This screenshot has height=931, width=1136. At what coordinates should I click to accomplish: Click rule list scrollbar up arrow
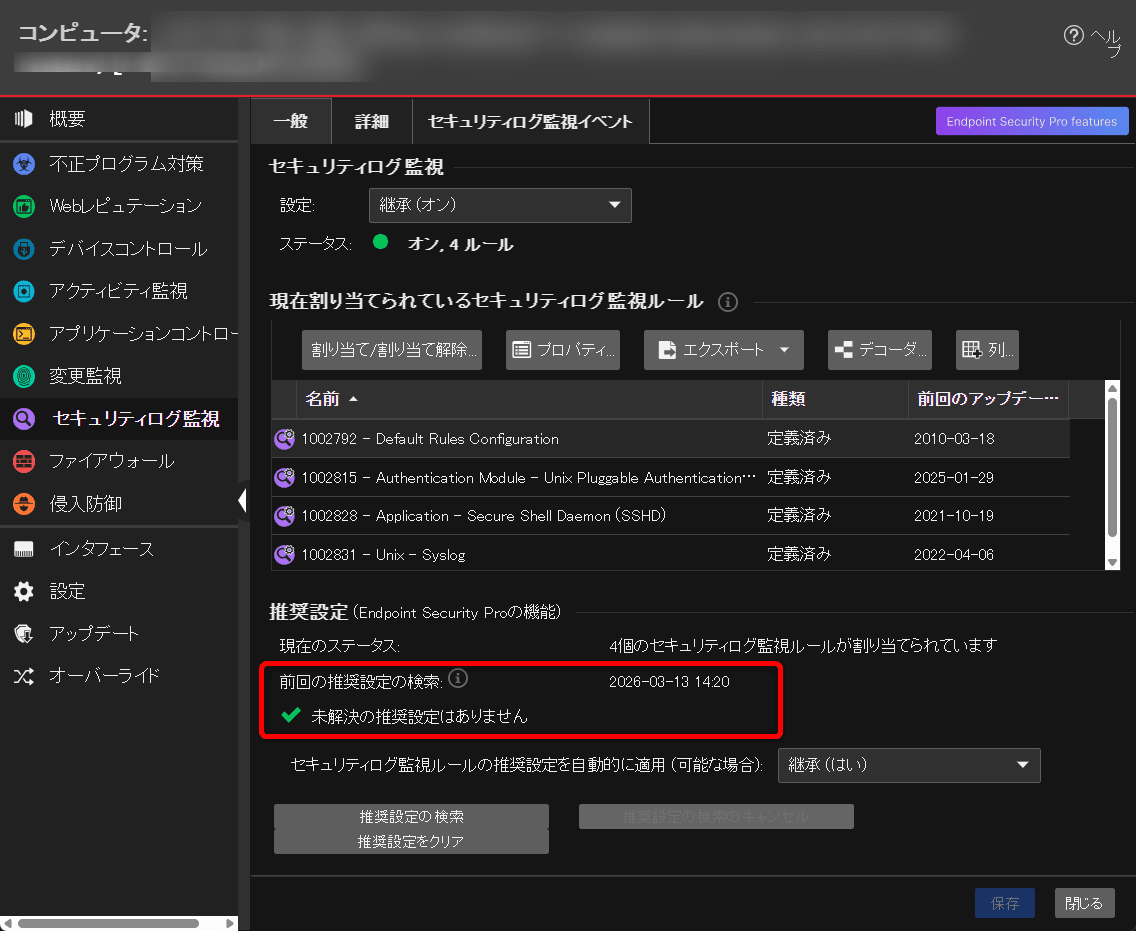1113,388
